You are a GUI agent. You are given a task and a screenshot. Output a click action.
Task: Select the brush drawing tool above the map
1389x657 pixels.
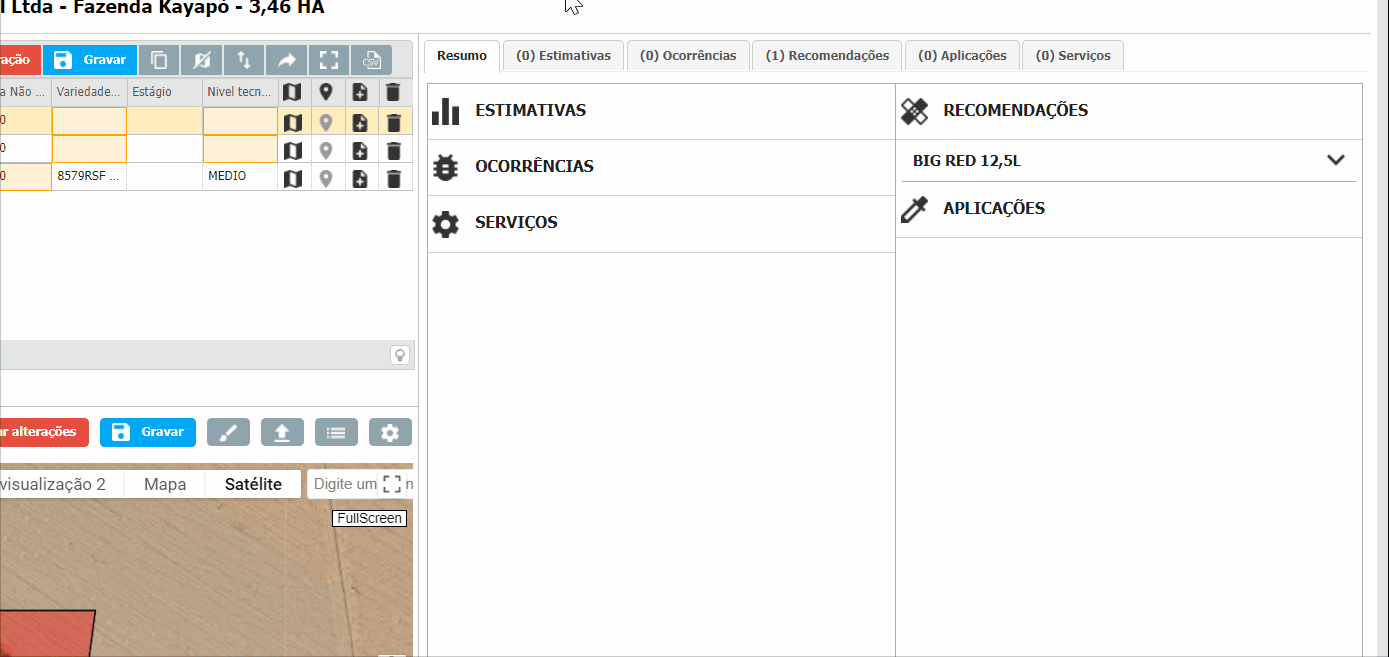click(228, 432)
